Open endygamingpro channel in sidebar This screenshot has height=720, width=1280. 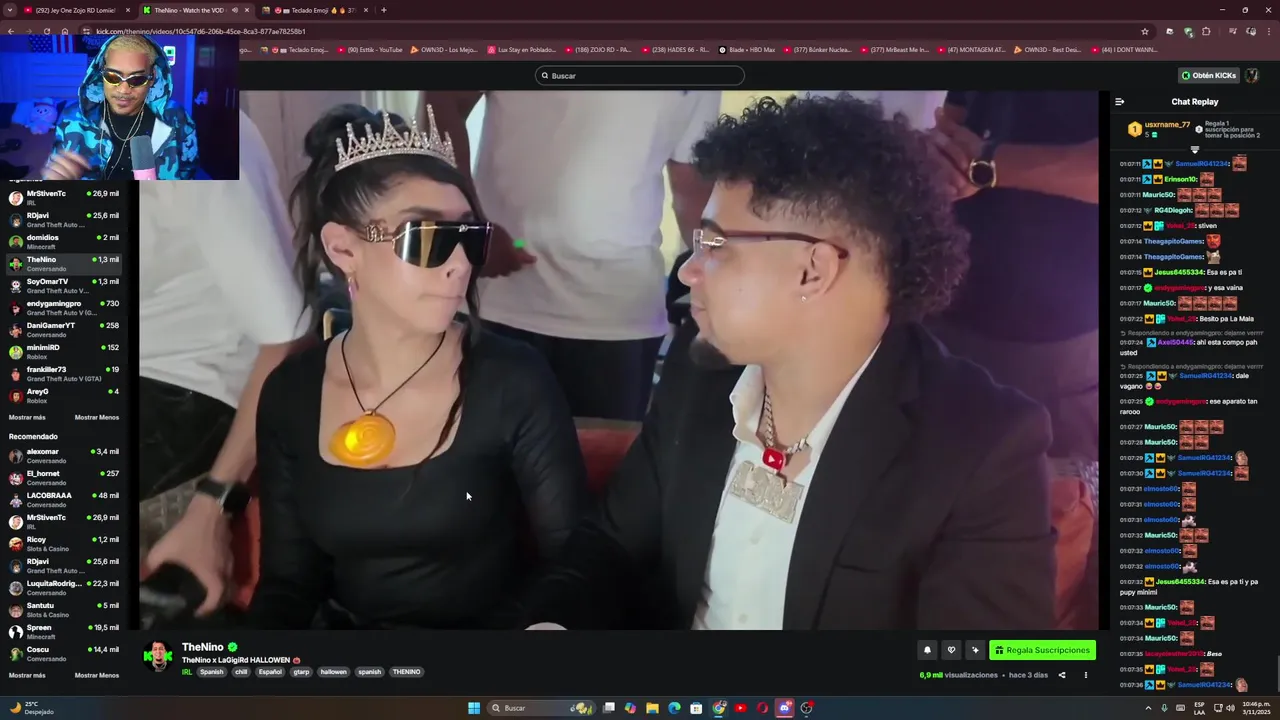[x=64, y=308]
